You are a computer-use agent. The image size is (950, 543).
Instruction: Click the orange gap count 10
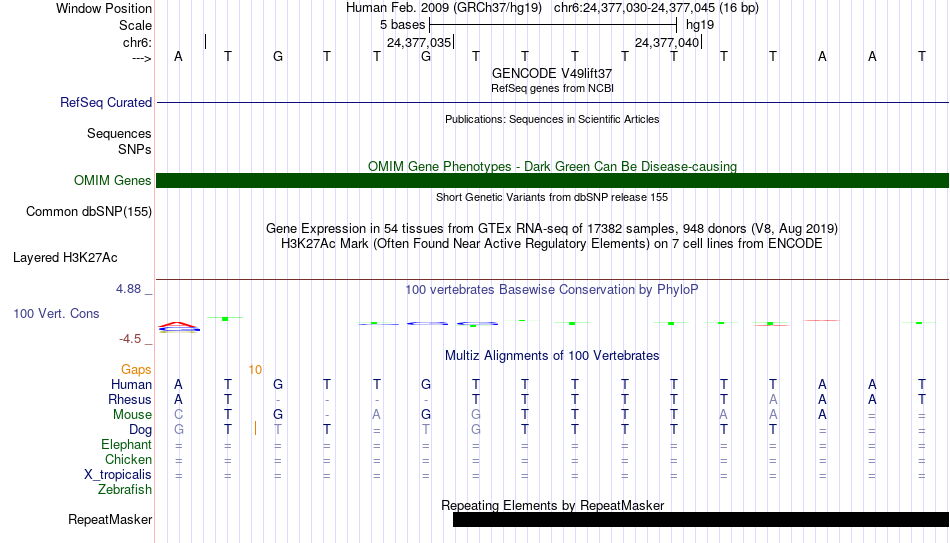255,370
